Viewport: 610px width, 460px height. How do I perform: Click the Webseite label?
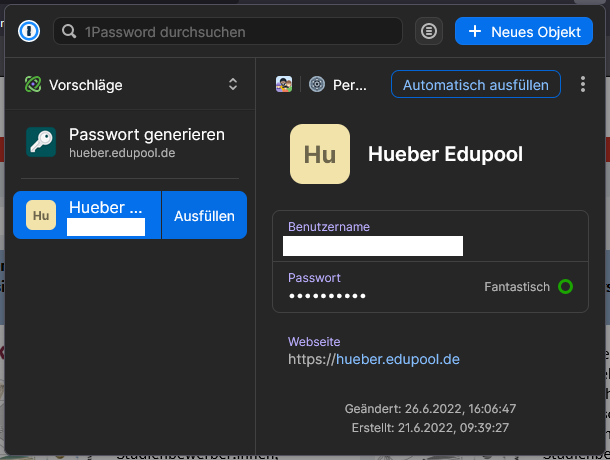(314, 342)
